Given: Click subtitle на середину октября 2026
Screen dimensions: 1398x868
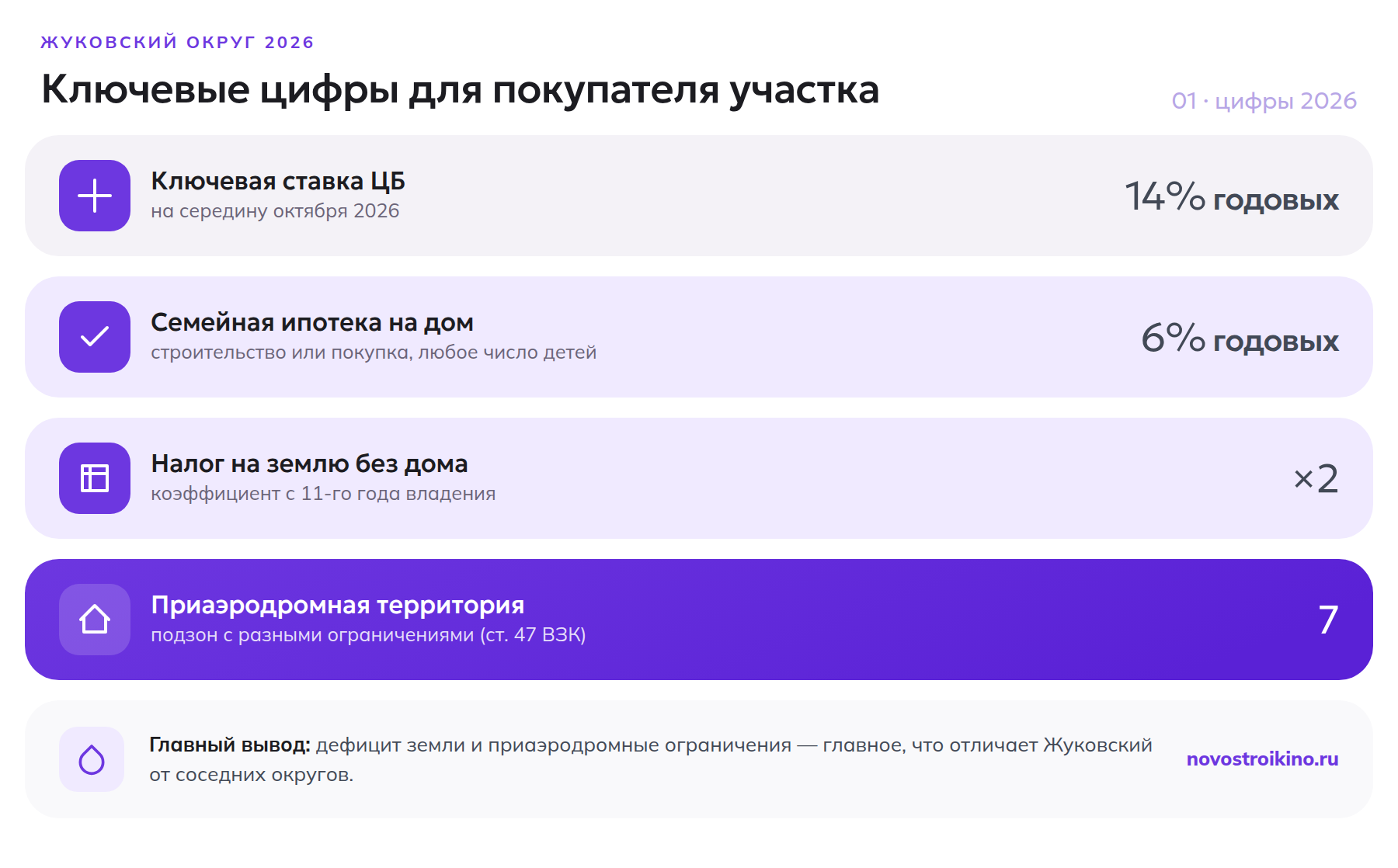Looking at the screenshot, I should [275, 211].
